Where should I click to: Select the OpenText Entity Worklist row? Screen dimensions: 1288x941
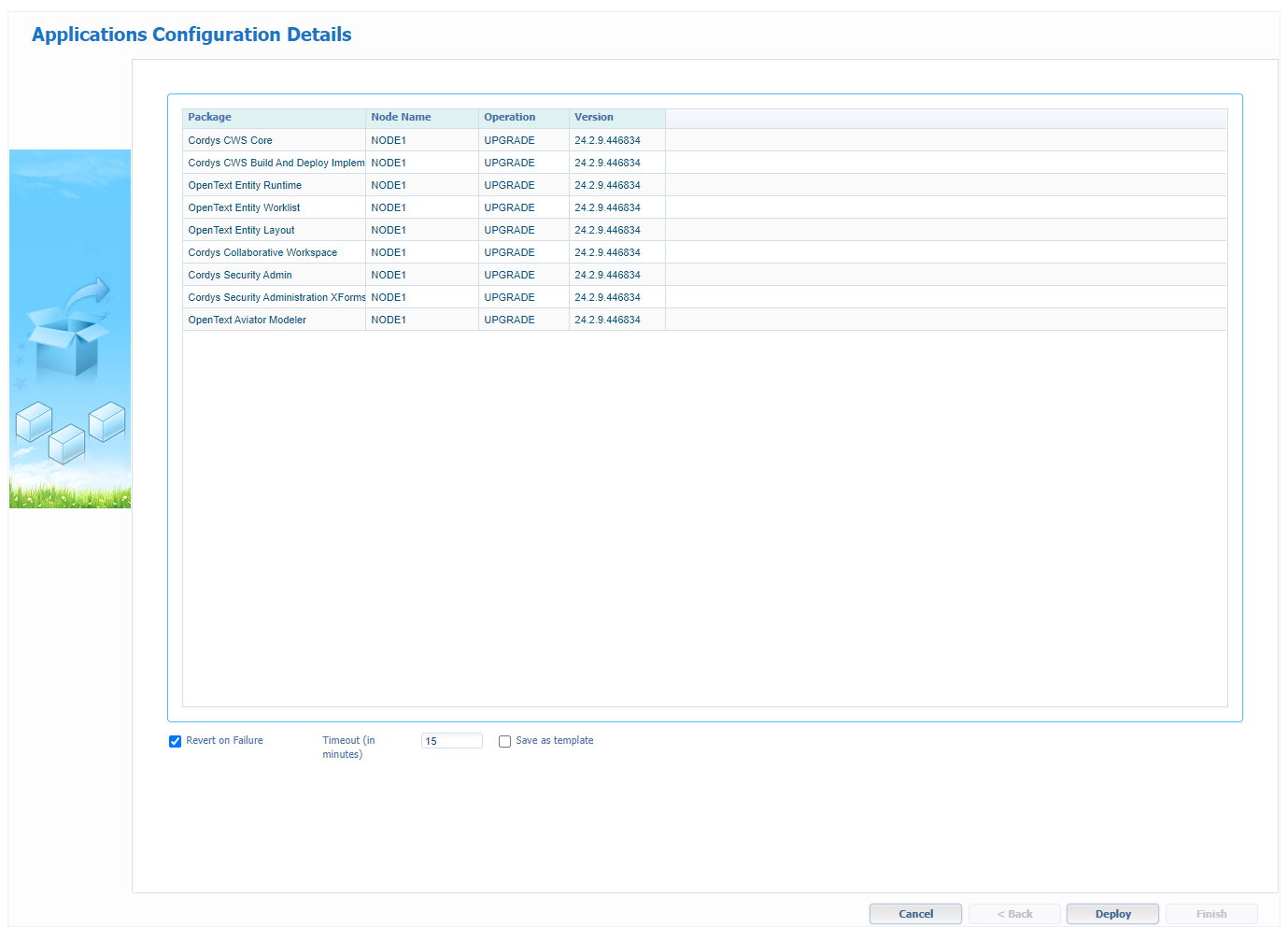(244, 207)
